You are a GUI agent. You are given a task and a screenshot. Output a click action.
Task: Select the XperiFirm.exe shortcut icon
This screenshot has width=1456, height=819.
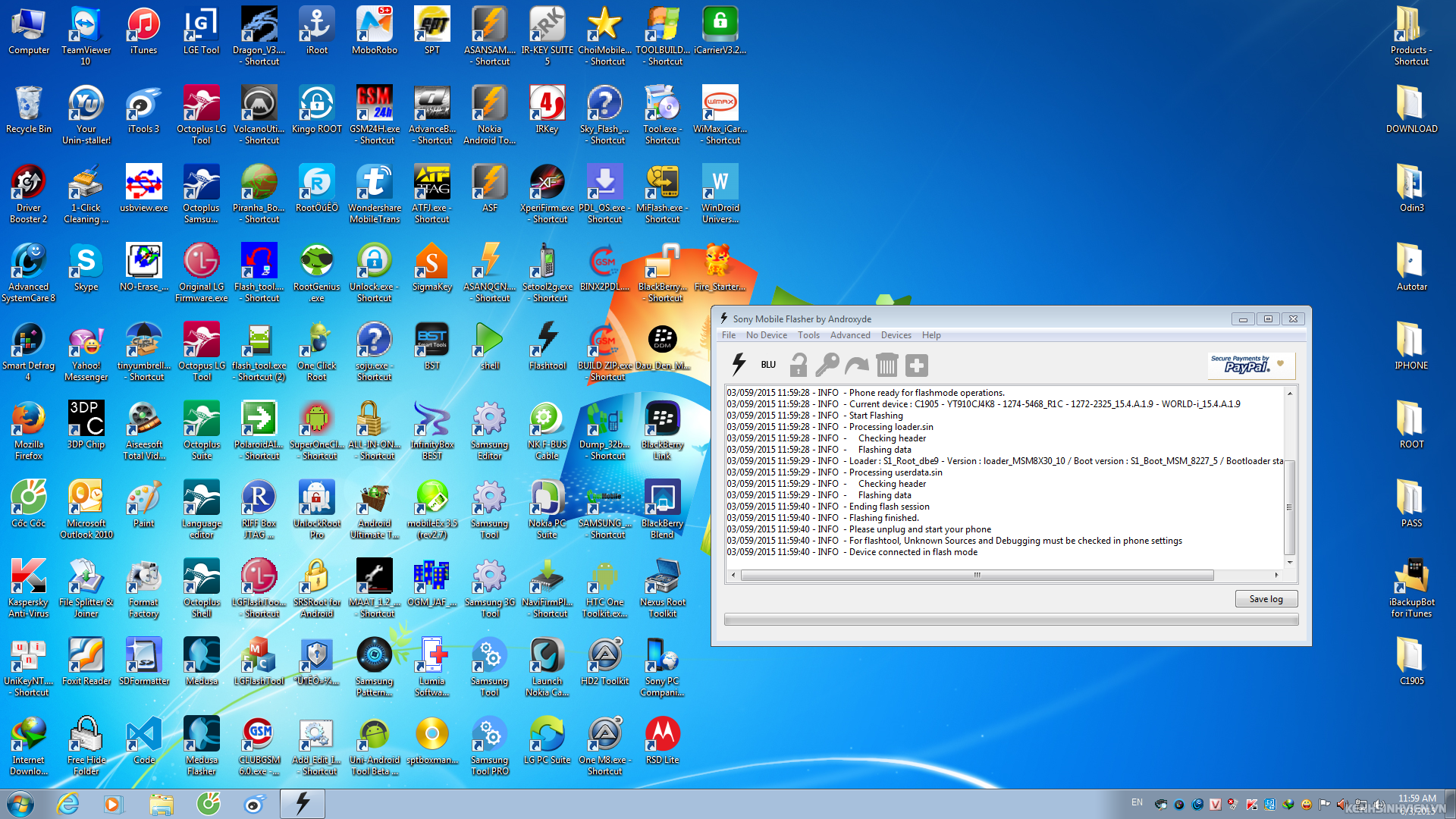coord(548,193)
